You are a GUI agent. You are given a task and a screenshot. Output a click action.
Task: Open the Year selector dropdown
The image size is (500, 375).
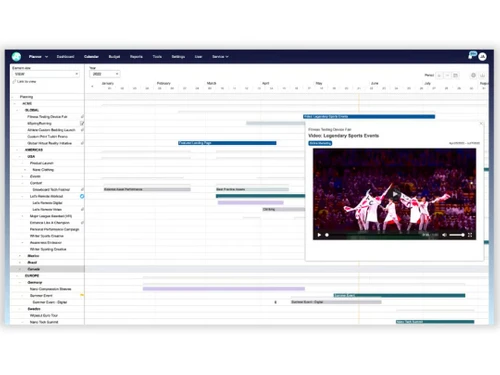105,74
